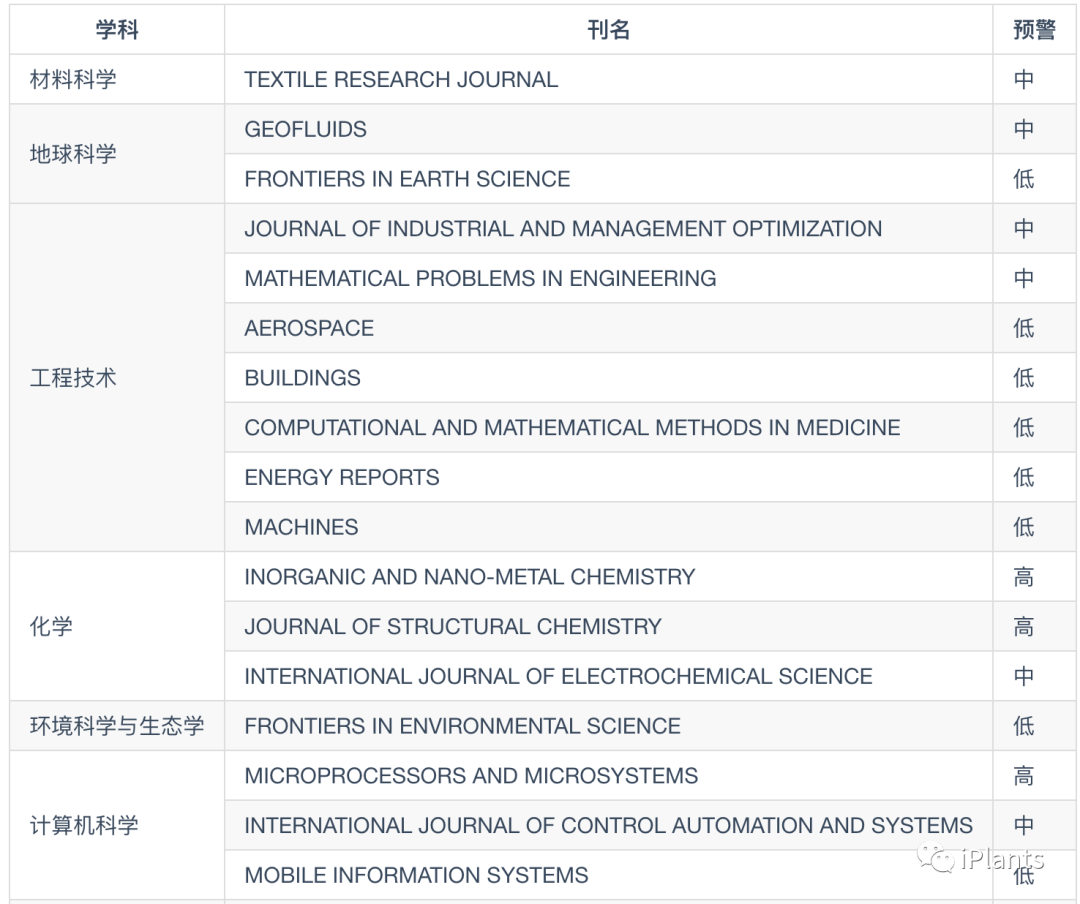Select the TEXTILE RESEARCH JOURNAL row
This screenshot has height=904, width=1080.
401,80
